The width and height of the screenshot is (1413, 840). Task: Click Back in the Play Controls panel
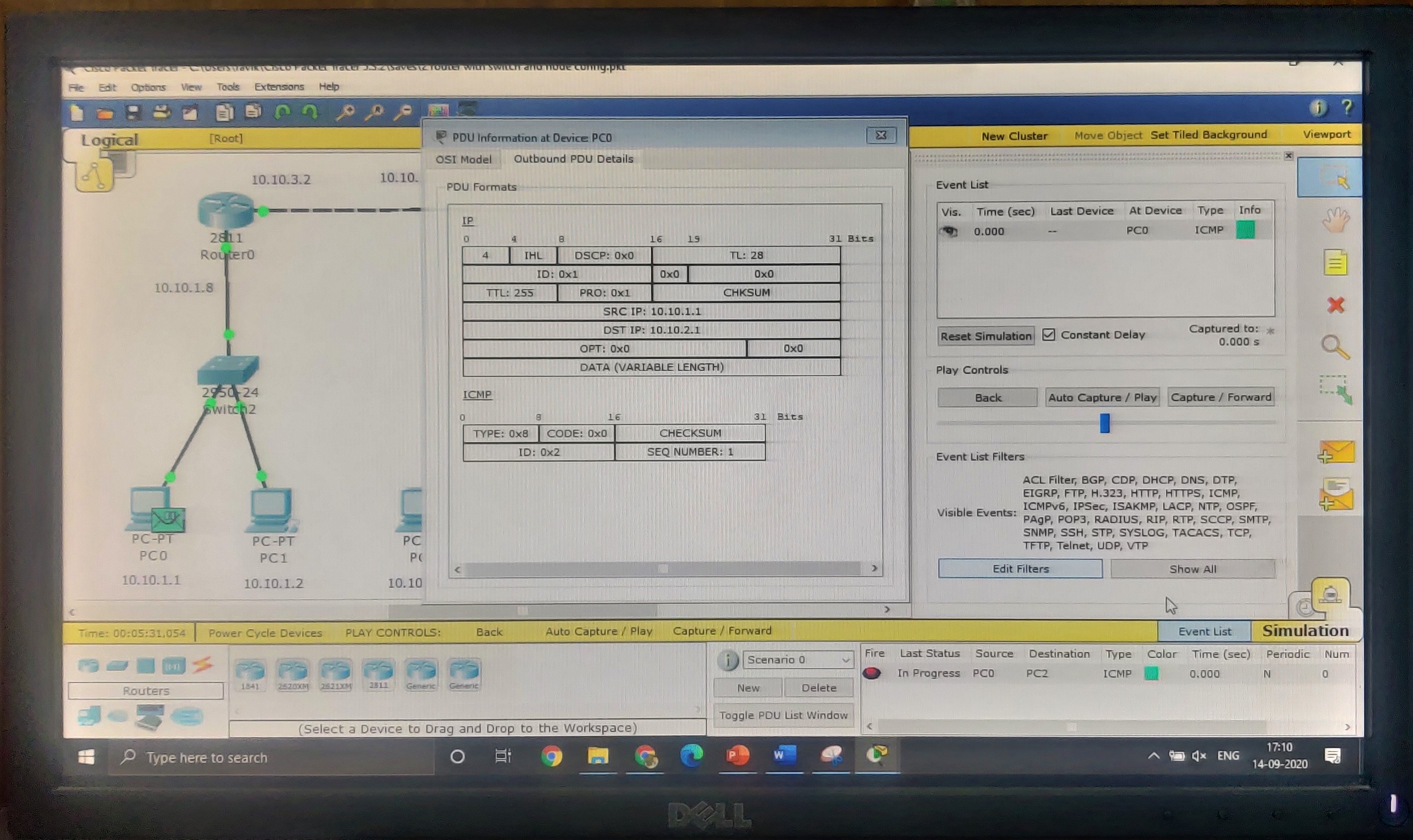tap(988, 397)
